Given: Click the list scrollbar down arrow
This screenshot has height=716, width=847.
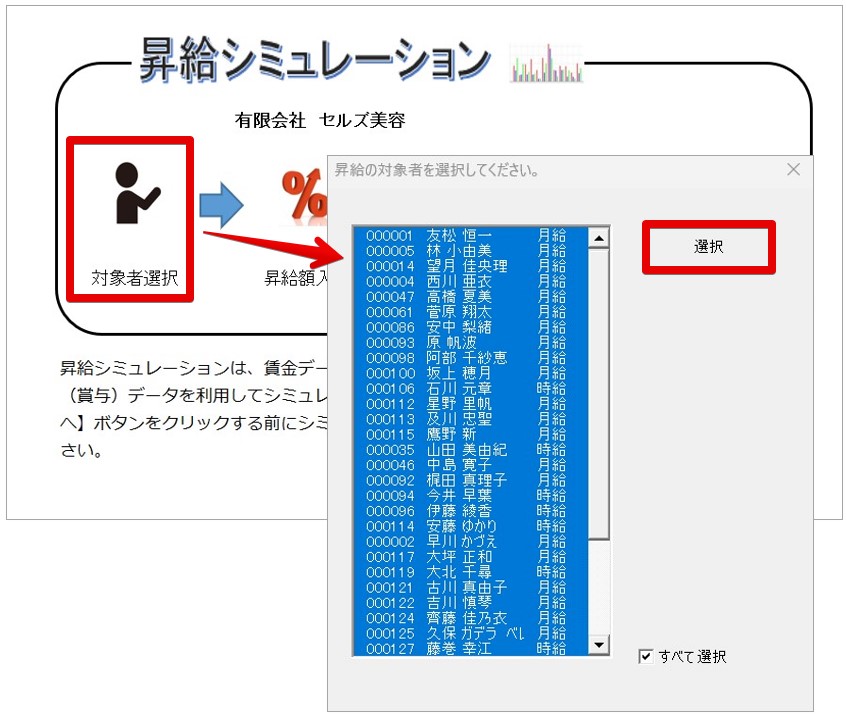Looking at the screenshot, I should [599, 644].
